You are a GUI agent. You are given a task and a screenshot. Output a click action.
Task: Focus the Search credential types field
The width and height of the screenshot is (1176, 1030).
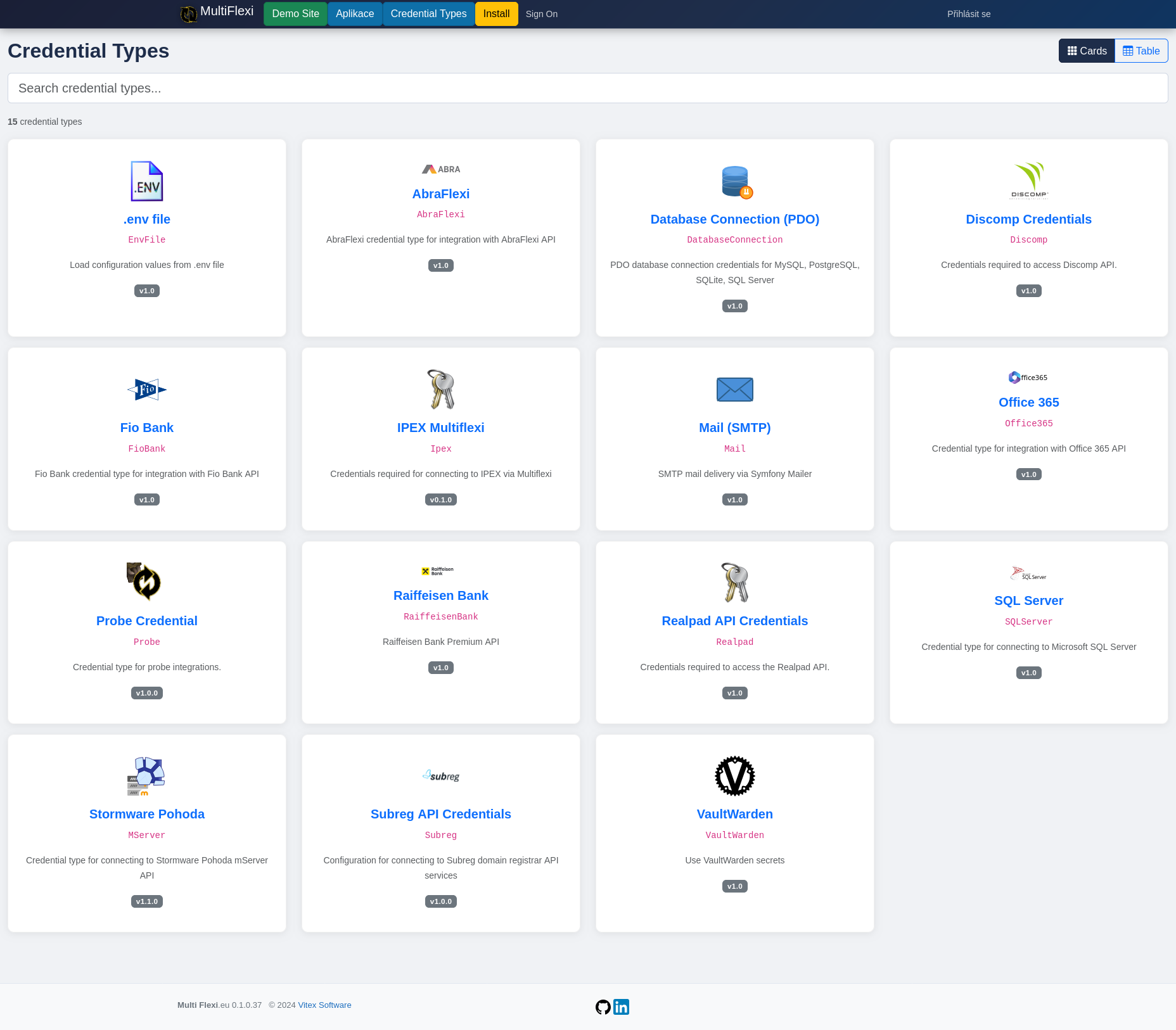click(588, 88)
